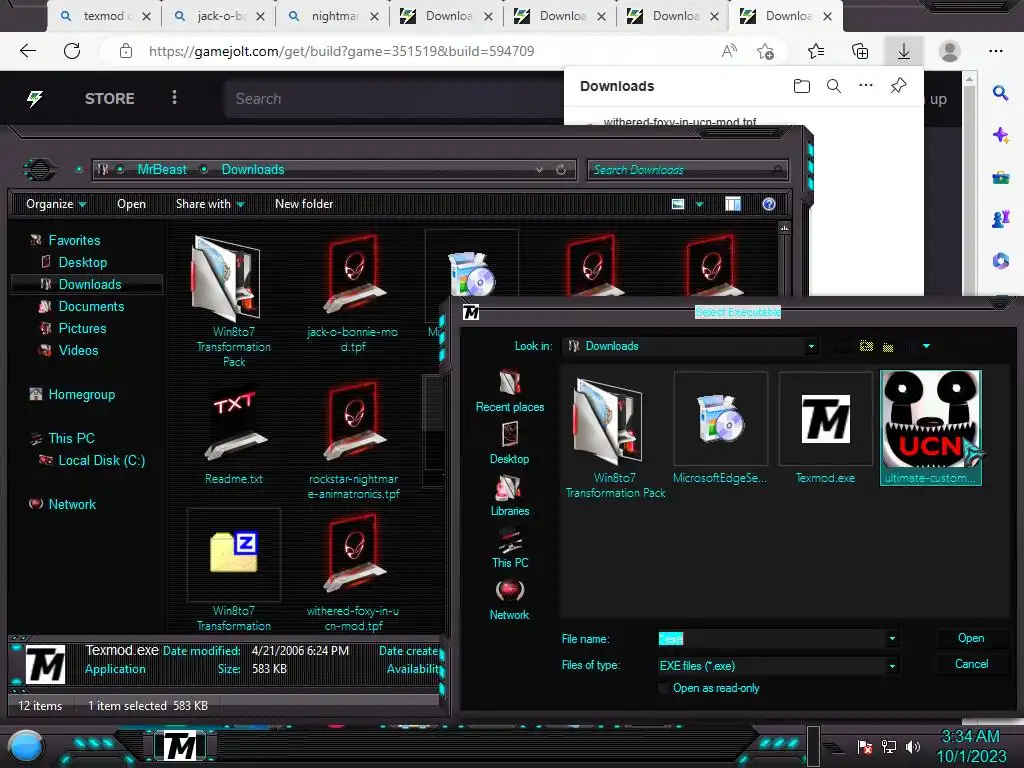Viewport: 1024px width, 768px height.
Task: Open downloads folder icon in Downloads panel
Action: pyautogui.click(x=801, y=86)
